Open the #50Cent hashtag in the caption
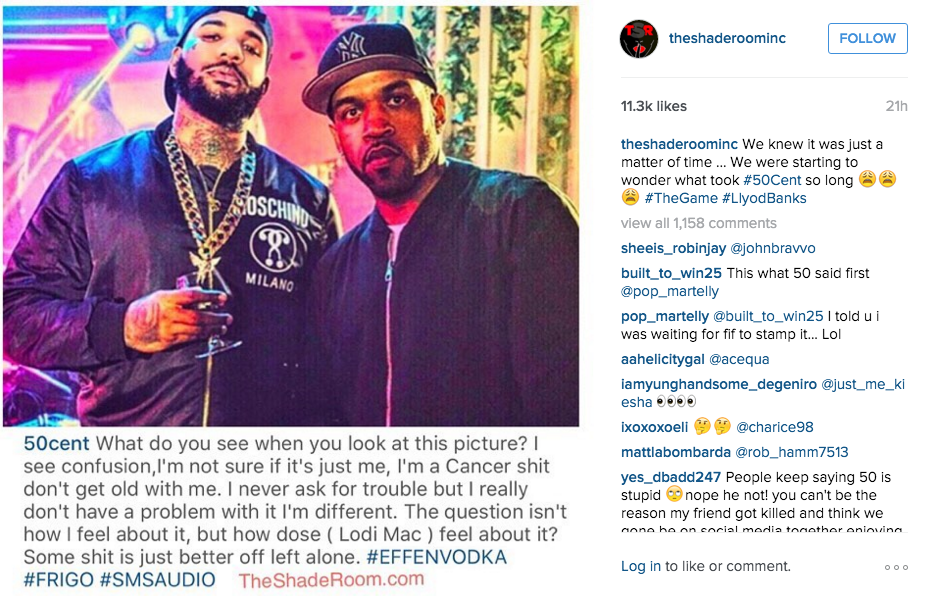 (x=772, y=180)
